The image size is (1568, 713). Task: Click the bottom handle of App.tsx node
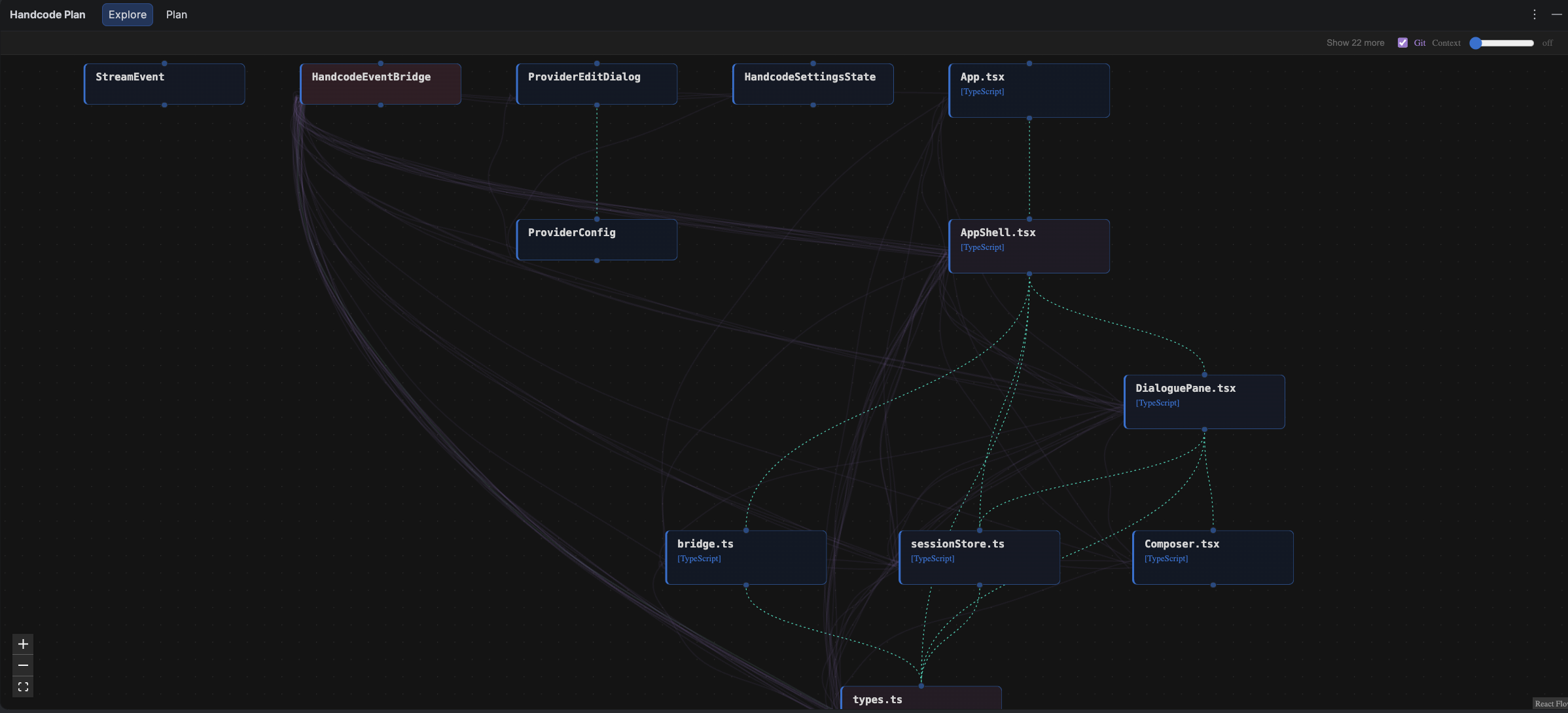(1029, 118)
